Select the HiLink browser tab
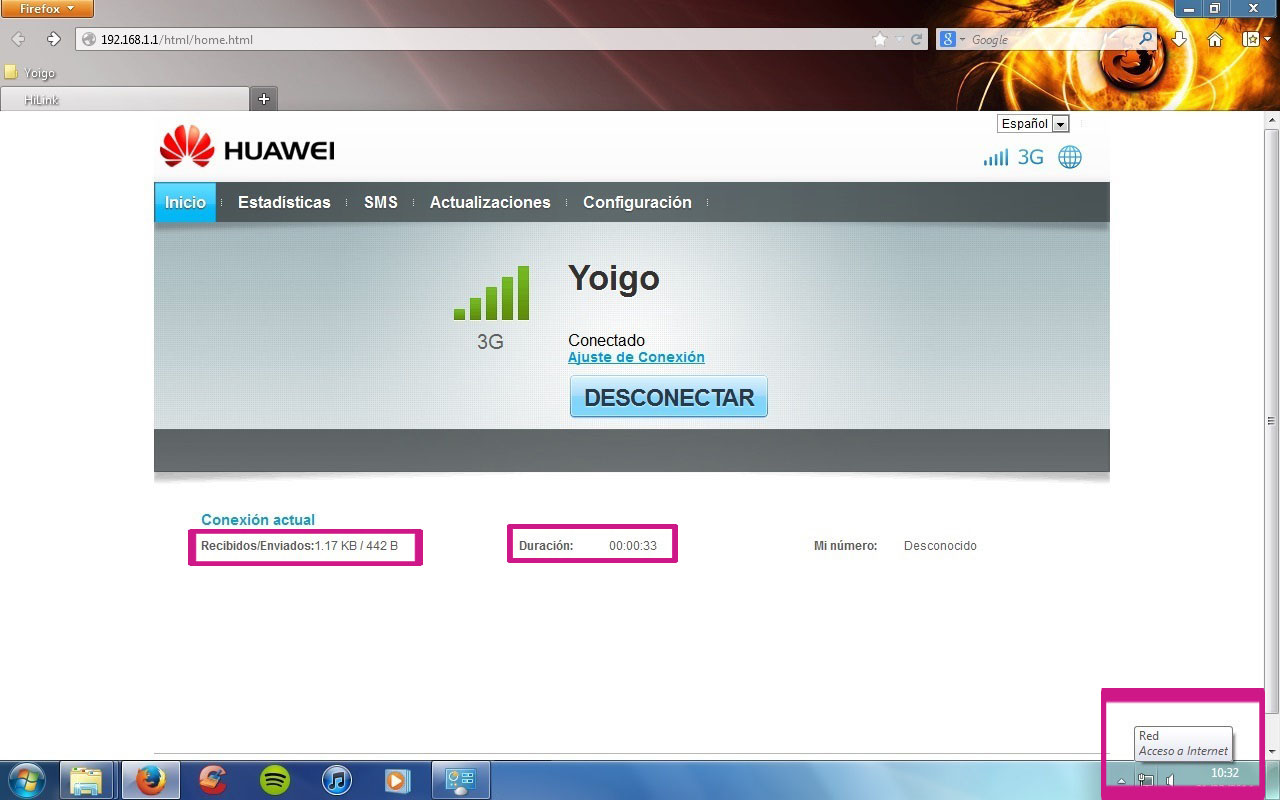 pos(124,99)
